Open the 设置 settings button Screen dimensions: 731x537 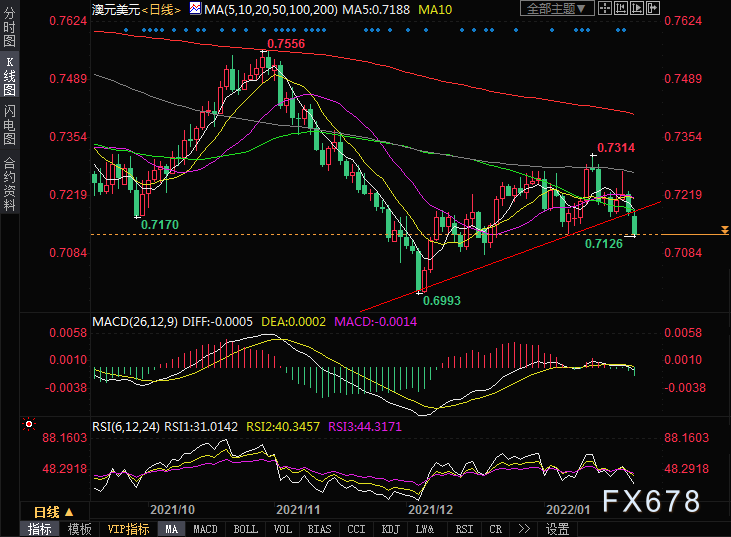[558, 529]
